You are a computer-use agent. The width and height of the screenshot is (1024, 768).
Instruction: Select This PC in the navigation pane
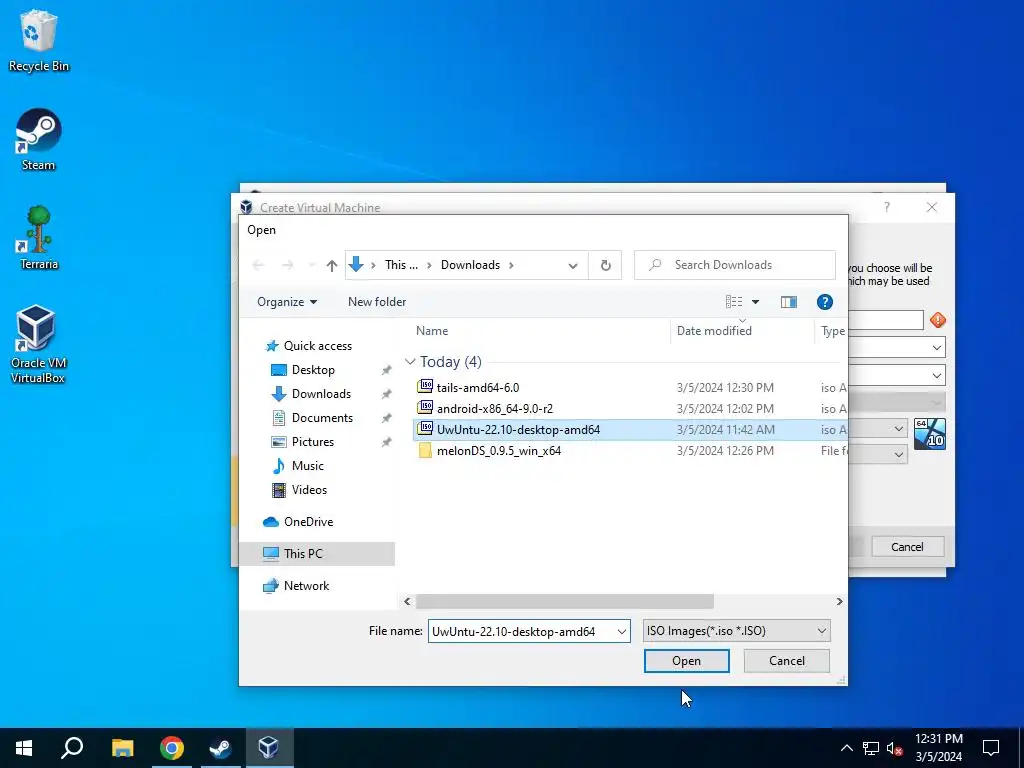317,554
